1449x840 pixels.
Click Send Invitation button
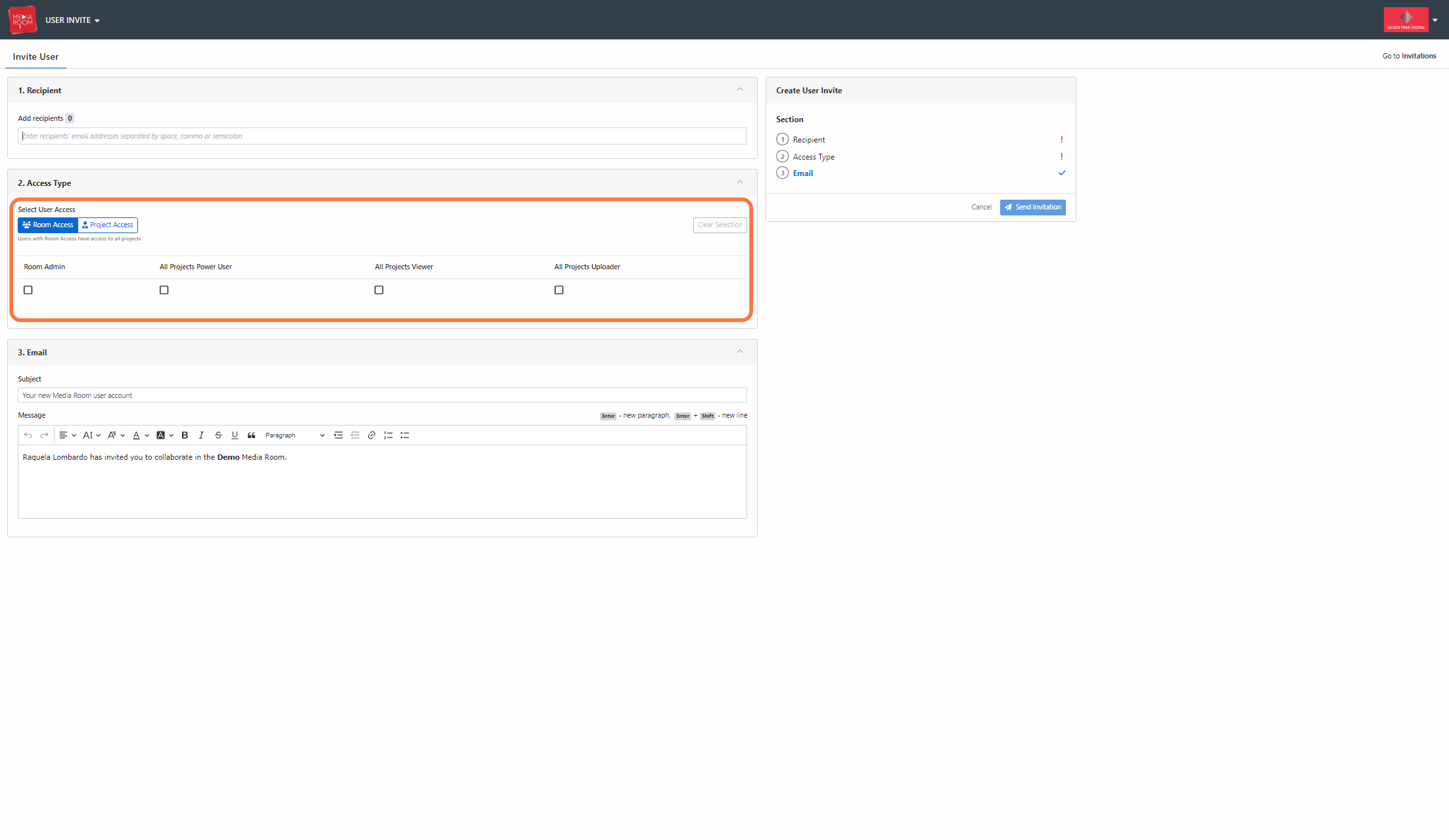1032,208
